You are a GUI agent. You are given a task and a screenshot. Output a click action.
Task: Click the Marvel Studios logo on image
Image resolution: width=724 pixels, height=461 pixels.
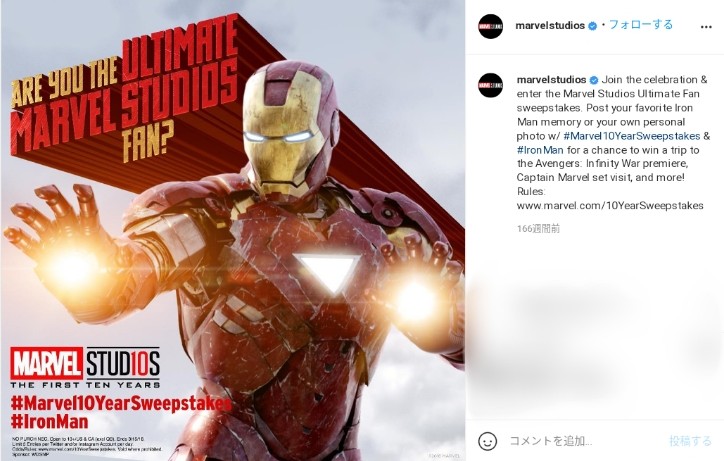[85, 367]
